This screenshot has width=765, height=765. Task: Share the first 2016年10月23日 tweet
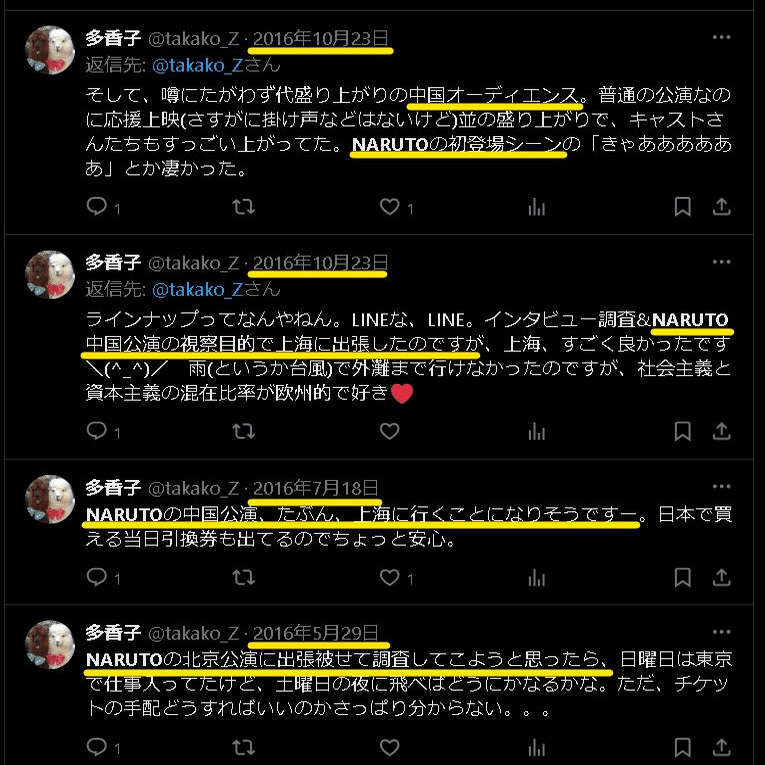[x=721, y=206]
